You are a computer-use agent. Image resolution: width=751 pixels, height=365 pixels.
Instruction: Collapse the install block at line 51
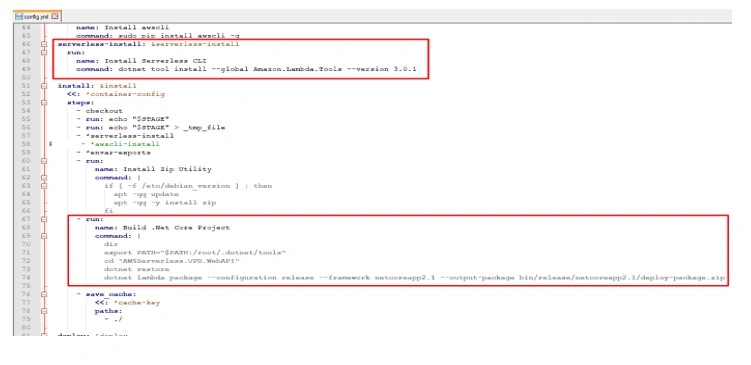pyautogui.click(x=44, y=86)
